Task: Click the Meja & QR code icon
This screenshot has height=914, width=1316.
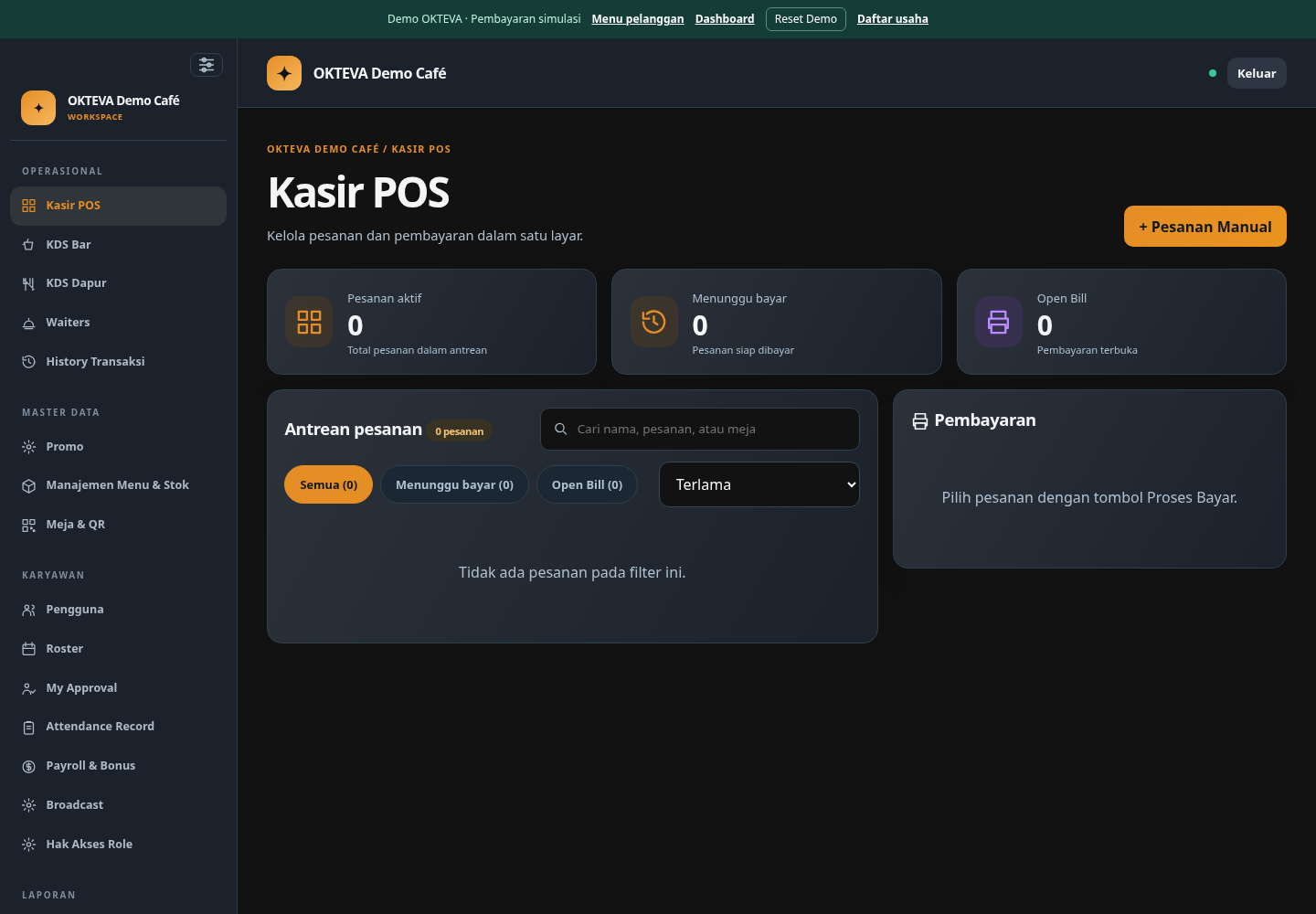Action: [x=28, y=525]
